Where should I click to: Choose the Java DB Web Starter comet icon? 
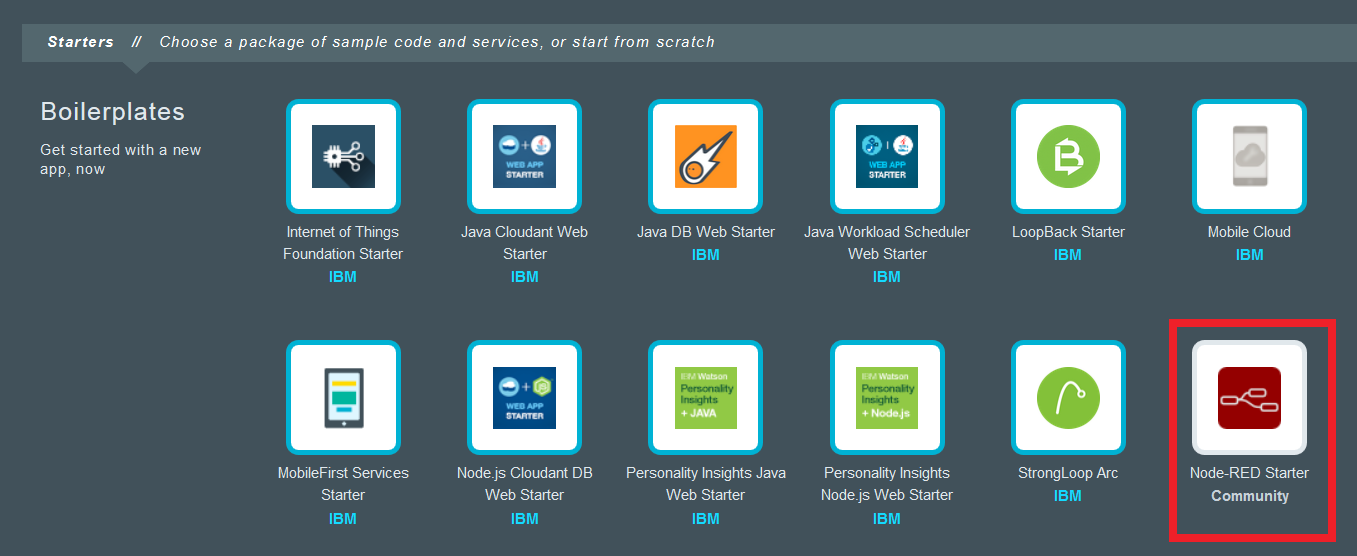point(706,156)
